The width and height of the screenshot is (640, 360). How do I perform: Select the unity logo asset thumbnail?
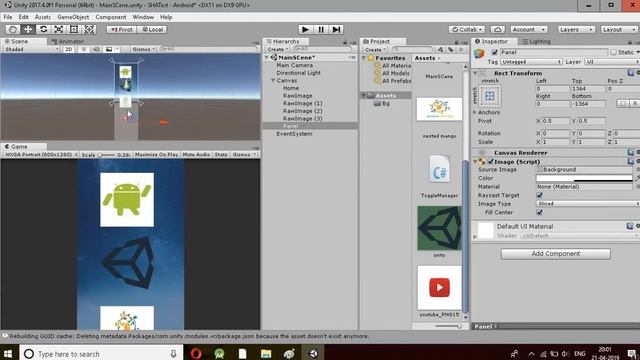coord(439,228)
